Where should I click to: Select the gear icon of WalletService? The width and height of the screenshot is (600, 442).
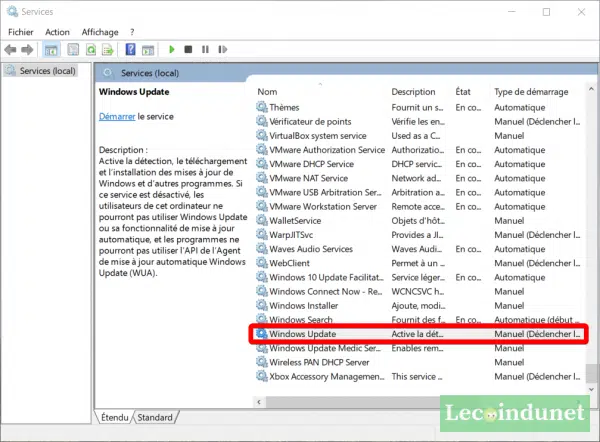coord(262,220)
